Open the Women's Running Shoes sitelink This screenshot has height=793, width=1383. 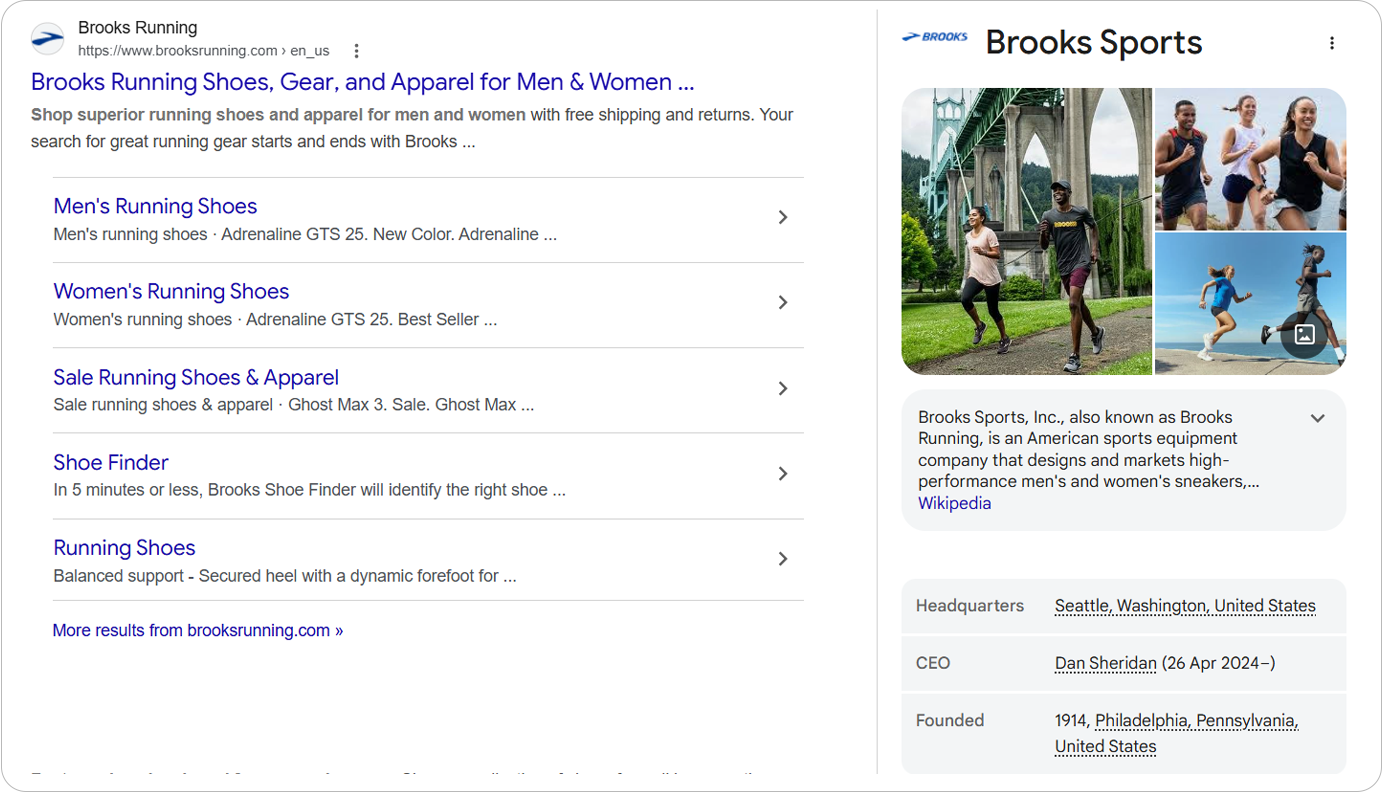tap(171, 291)
